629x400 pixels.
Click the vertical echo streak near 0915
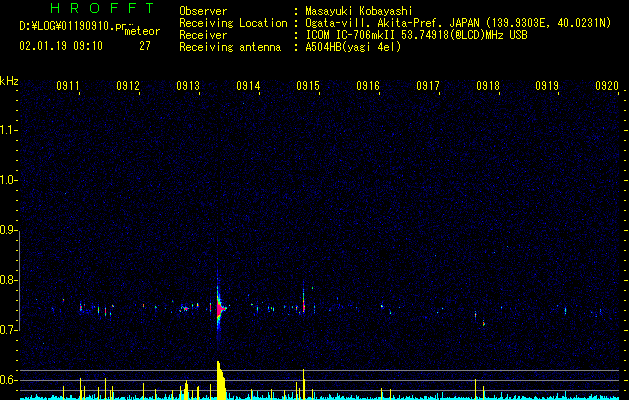(x=304, y=298)
